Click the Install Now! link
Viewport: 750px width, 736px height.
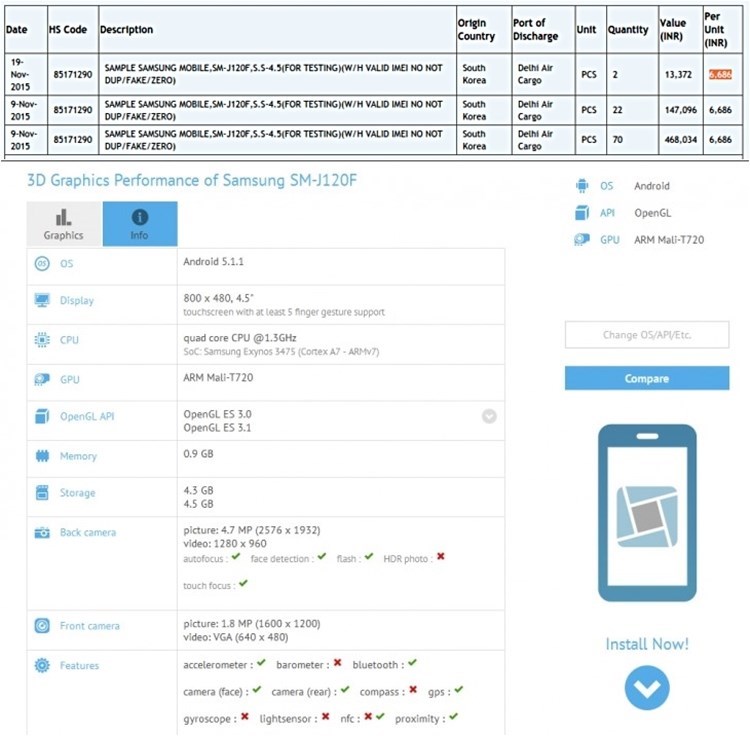647,644
